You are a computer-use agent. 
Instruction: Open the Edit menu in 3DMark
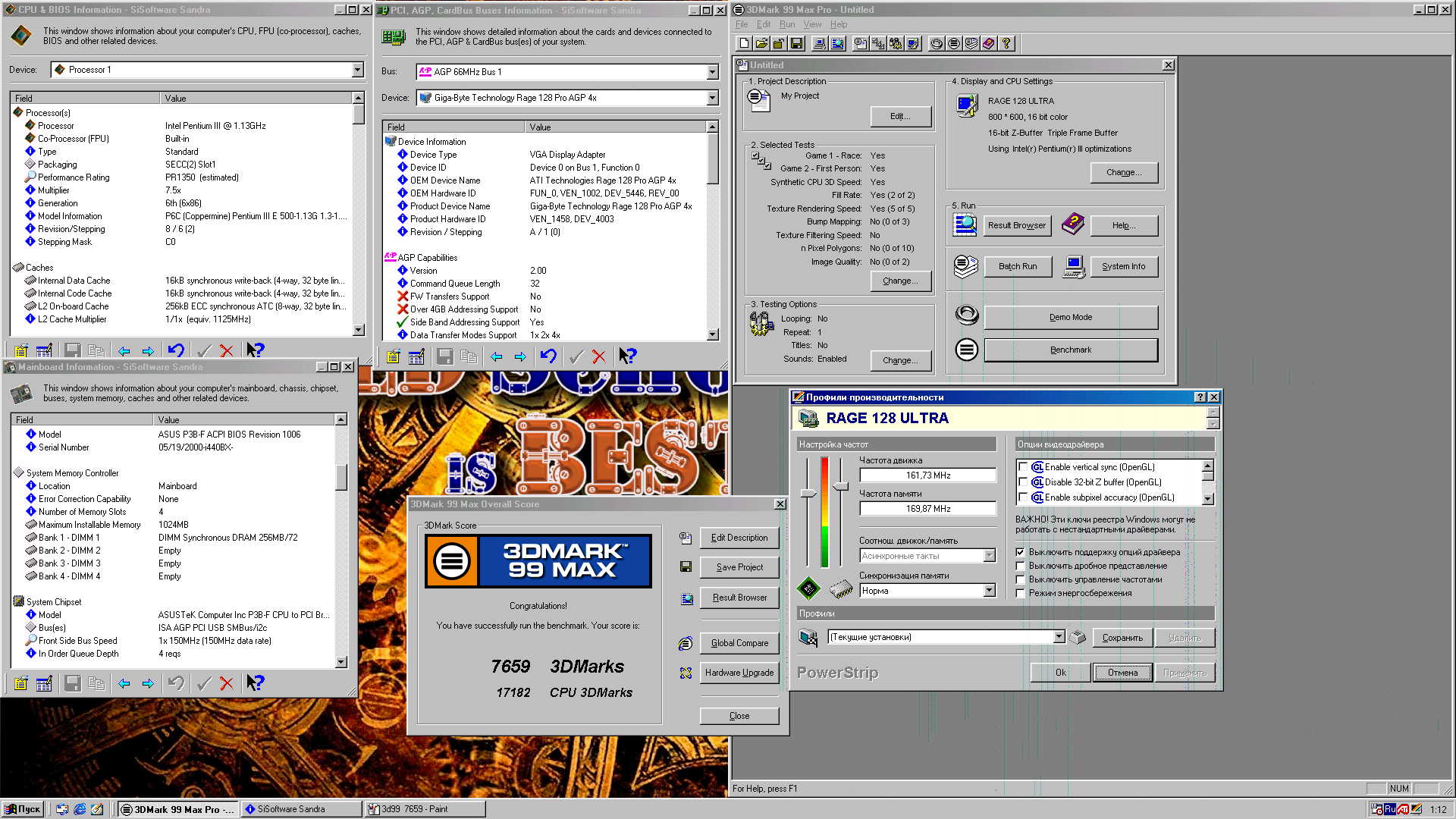point(764,24)
